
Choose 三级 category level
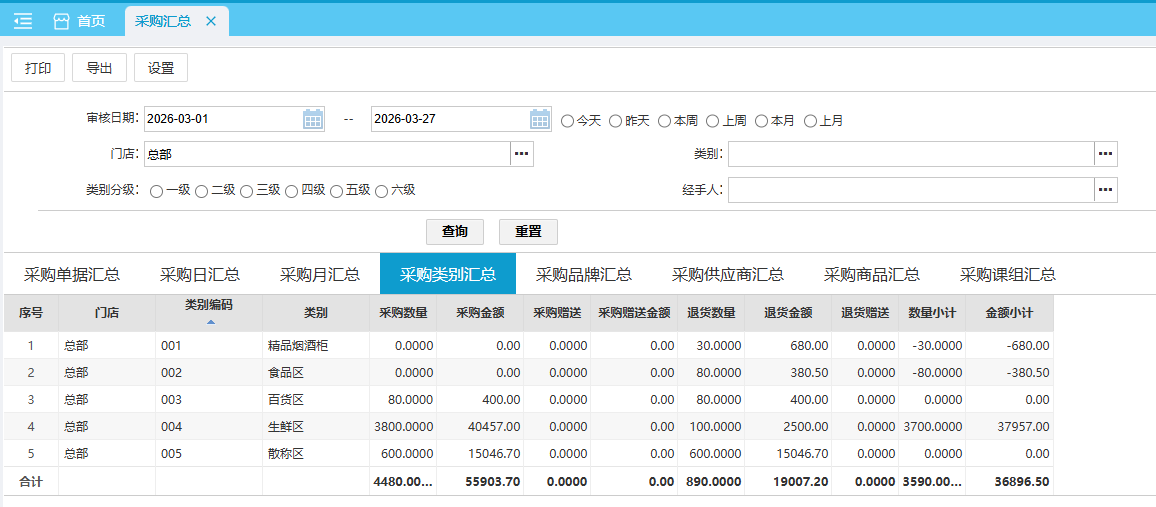coord(246,191)
